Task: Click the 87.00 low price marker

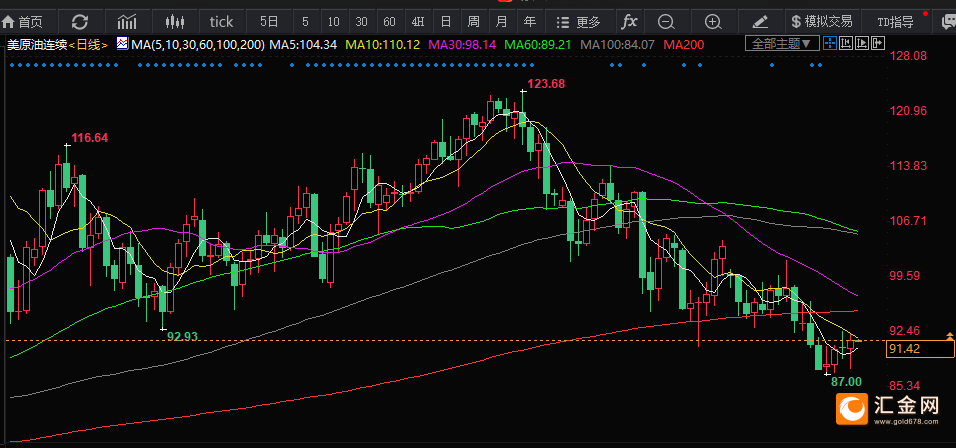Action: (x=846, y=382)
